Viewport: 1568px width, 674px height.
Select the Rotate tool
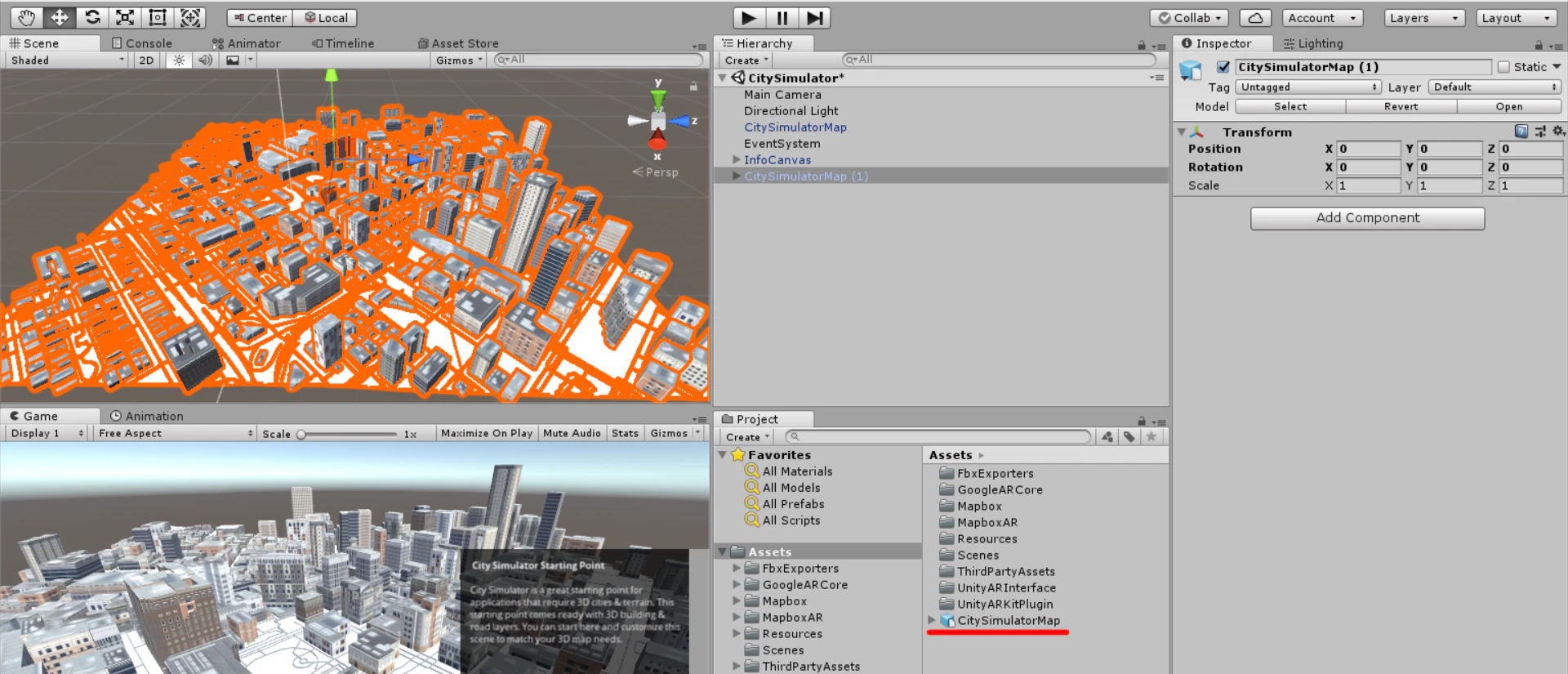92,17
